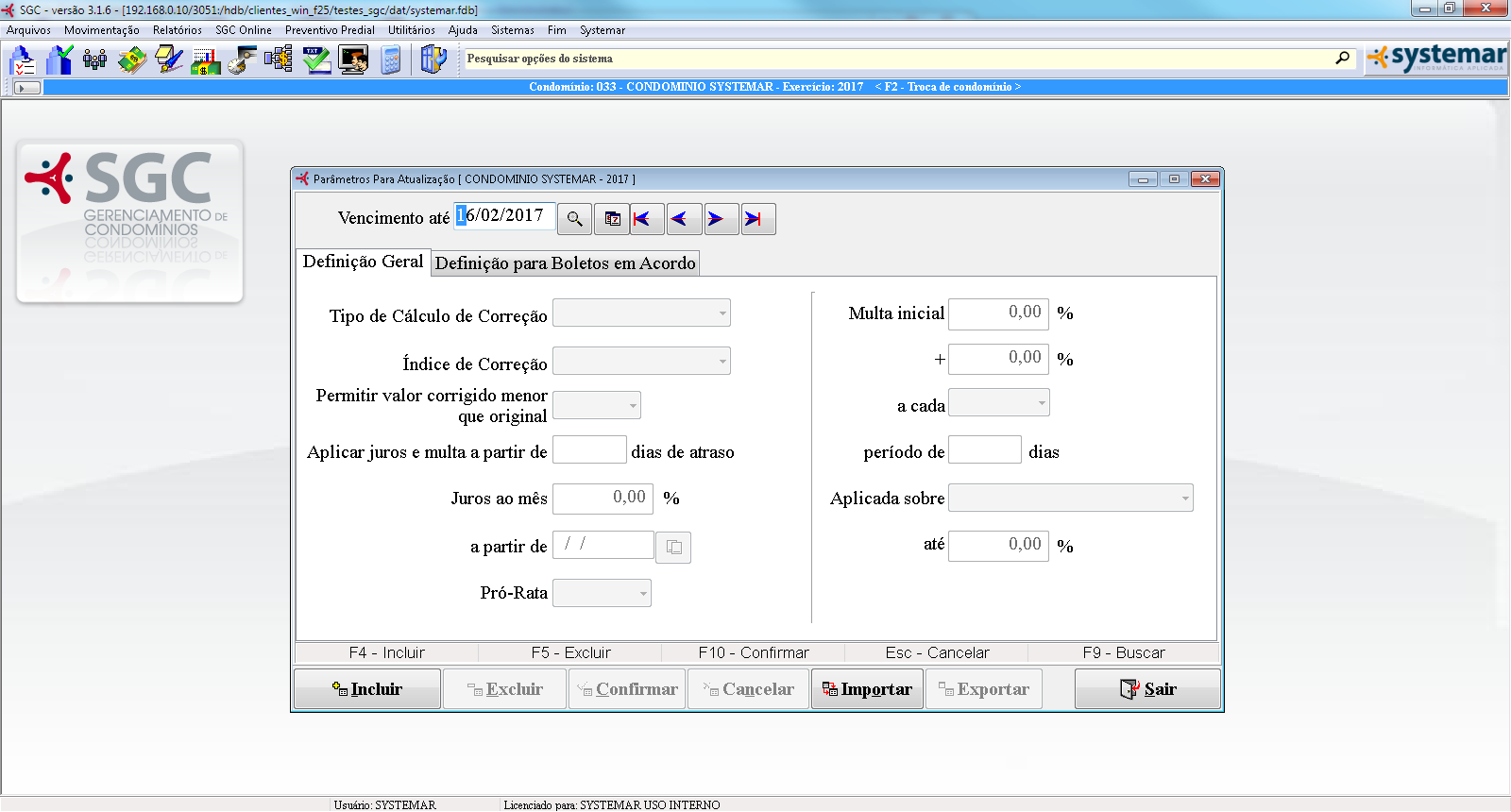Click the door exit icon in the toolbar
The height and width of the screenshot is (812, 1511).
coord(433,60)
